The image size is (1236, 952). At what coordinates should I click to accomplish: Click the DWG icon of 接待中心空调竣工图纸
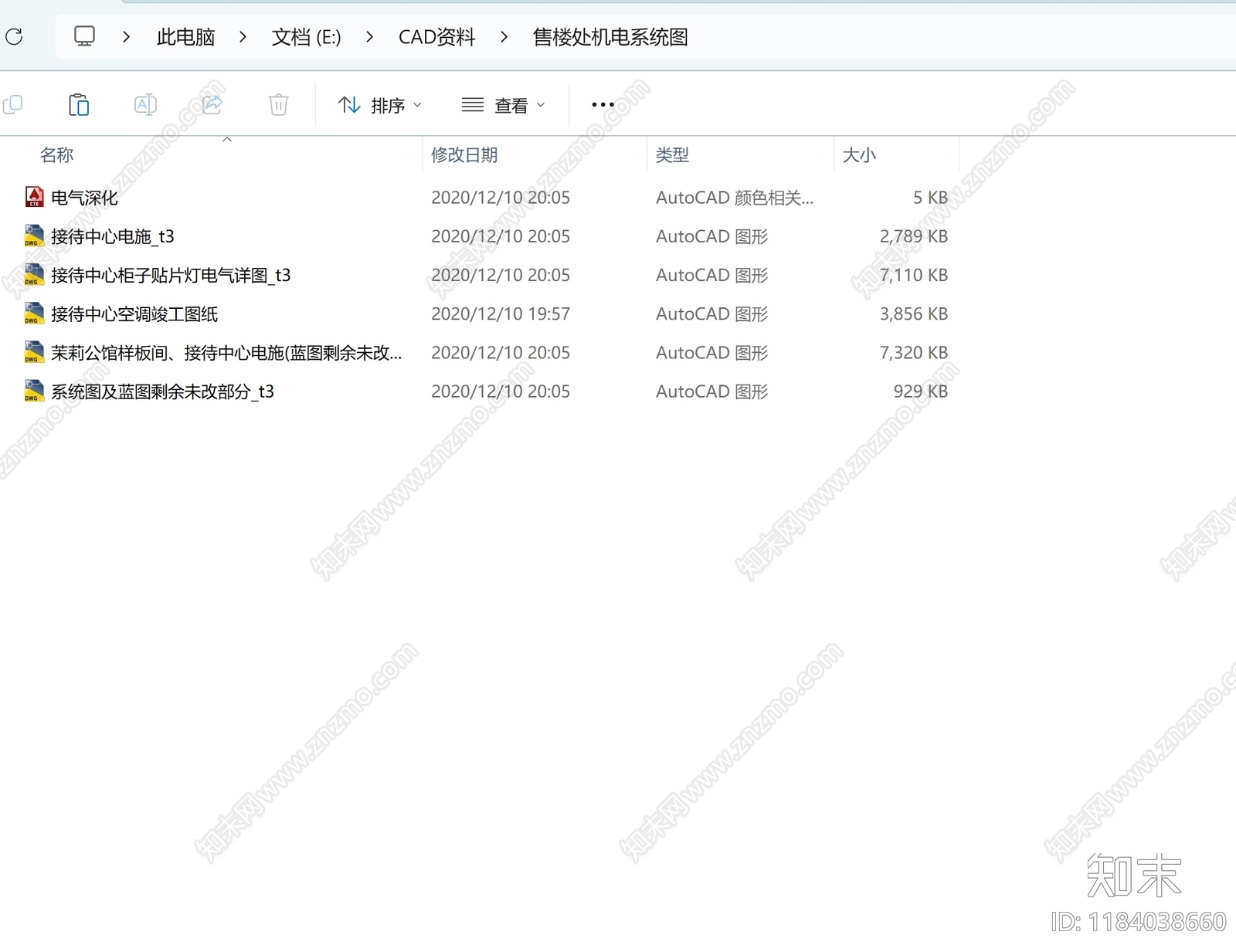[34, 313]
